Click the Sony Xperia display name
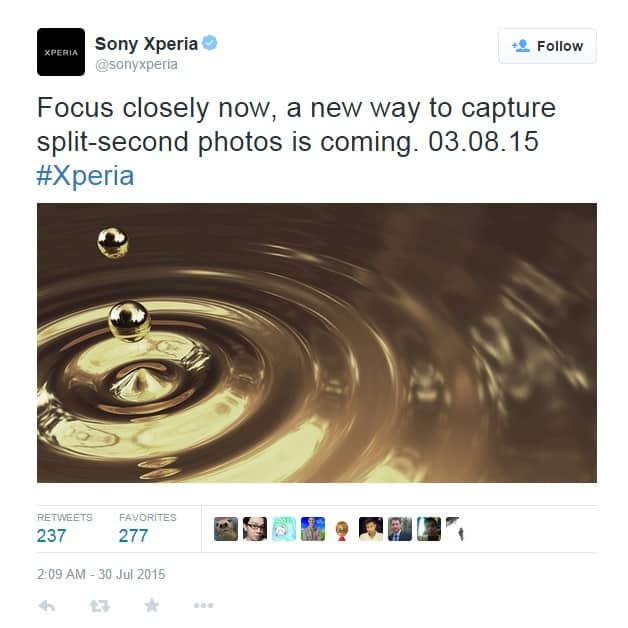The height and width of the screenshot is (628, 628). (x=147, y=44)
